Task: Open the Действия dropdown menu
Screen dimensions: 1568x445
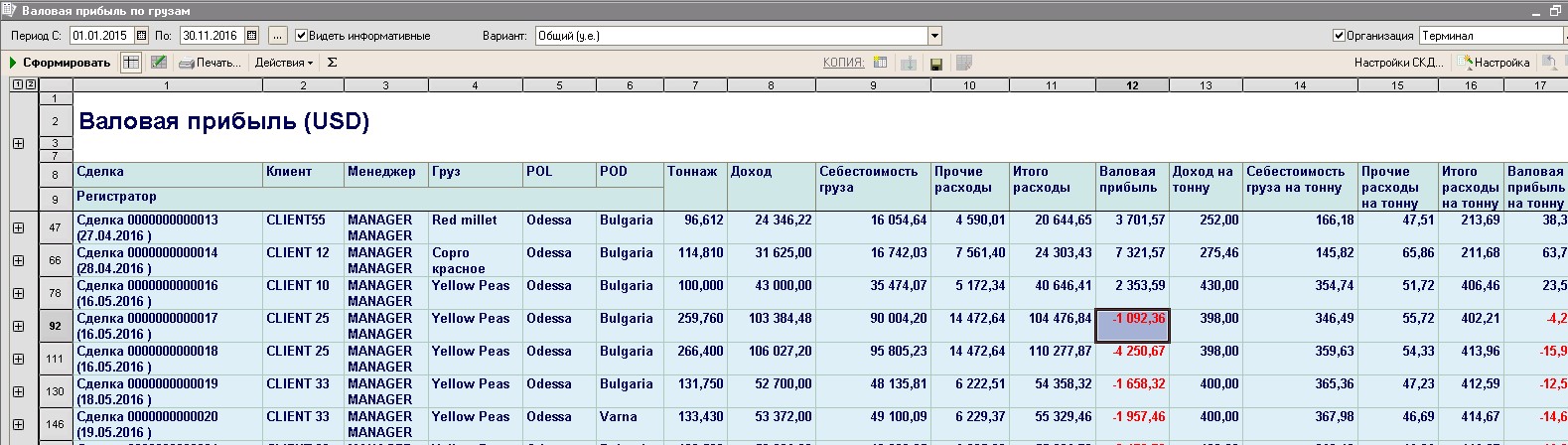Action: tap(283, 63)
